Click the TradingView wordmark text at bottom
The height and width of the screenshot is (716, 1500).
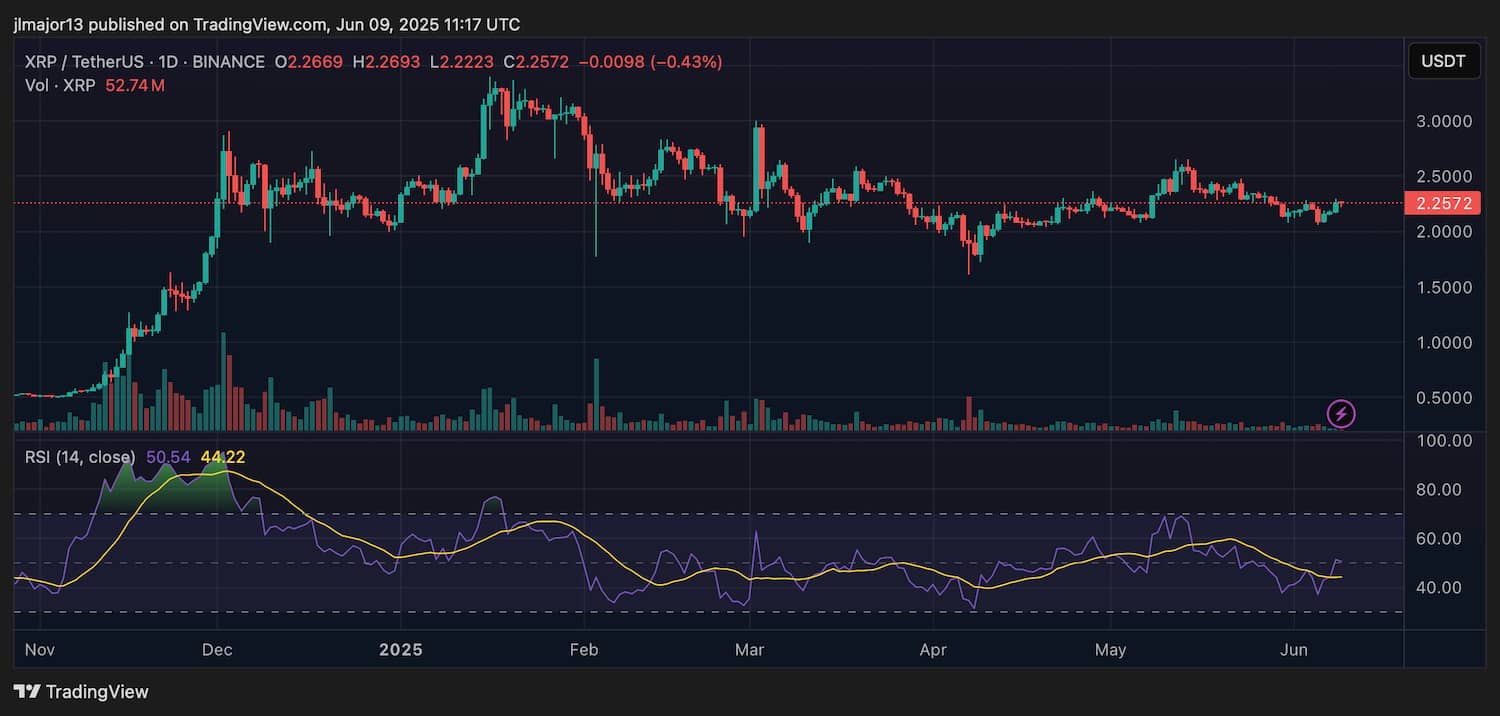[97, 692]
